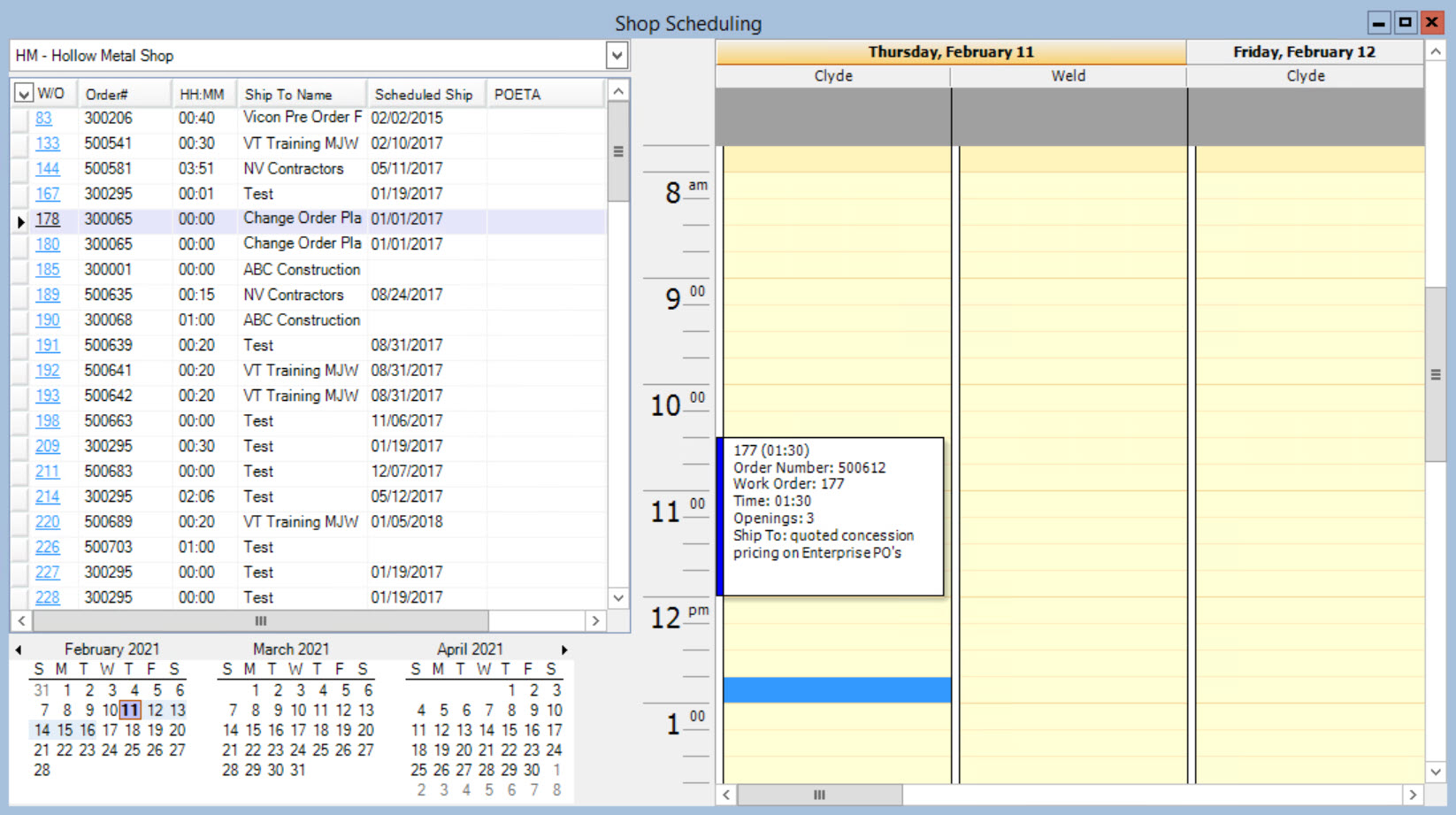Viewport: 1456px width, 815px height.
Task: Select Thursday's Clyde resource column header
Action: [x=833, y=76]
